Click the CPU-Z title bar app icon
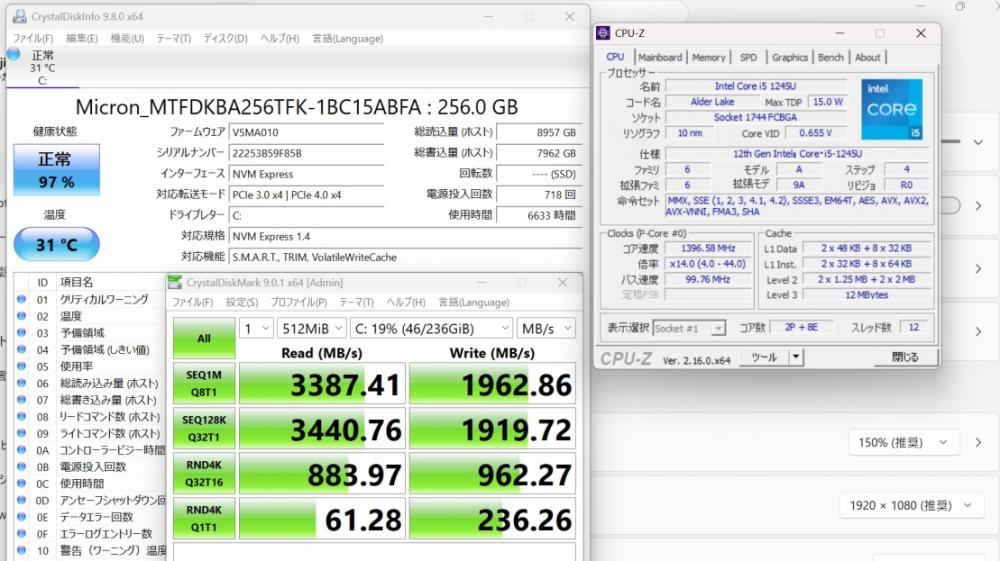The width and height of the screenshot is (1000, 561). click(x=603, y=33)
